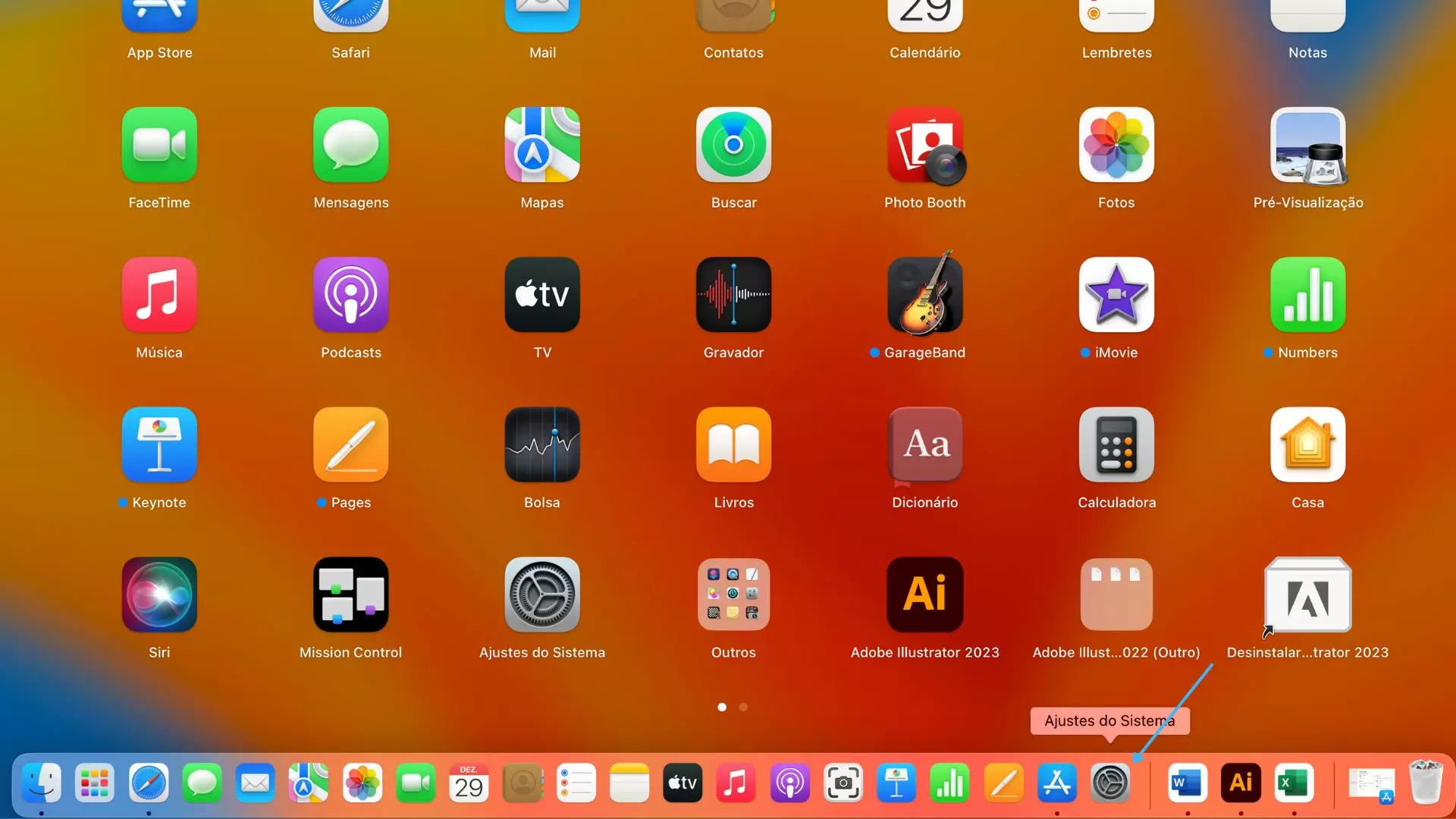Image resolution: width=1456 pixels, height=819 pixels.
Task: Expand the Outros folder
Action: 733,595
